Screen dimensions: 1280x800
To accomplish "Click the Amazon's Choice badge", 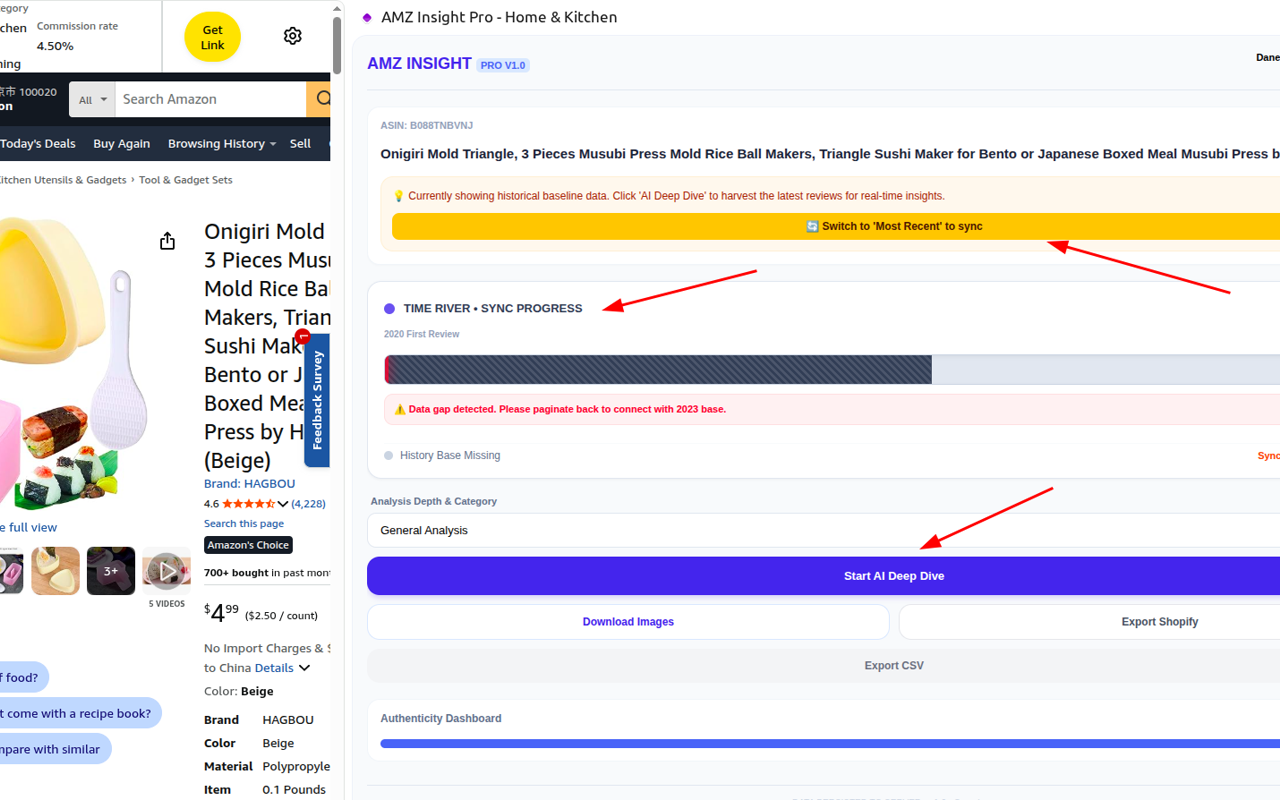I will [248, 545].
